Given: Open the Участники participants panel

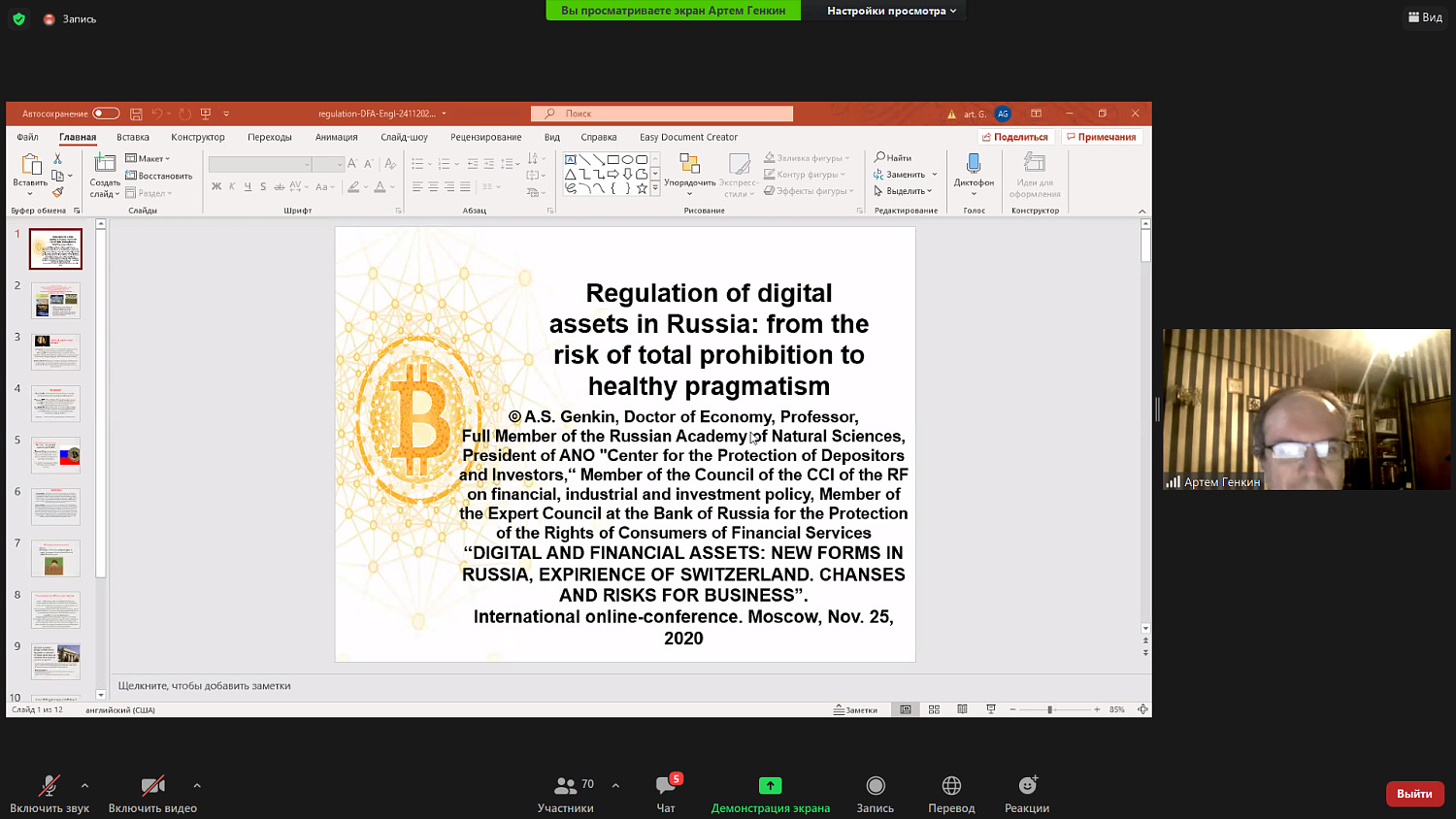Looking at the screenshot, I should [x=566, y=794].
